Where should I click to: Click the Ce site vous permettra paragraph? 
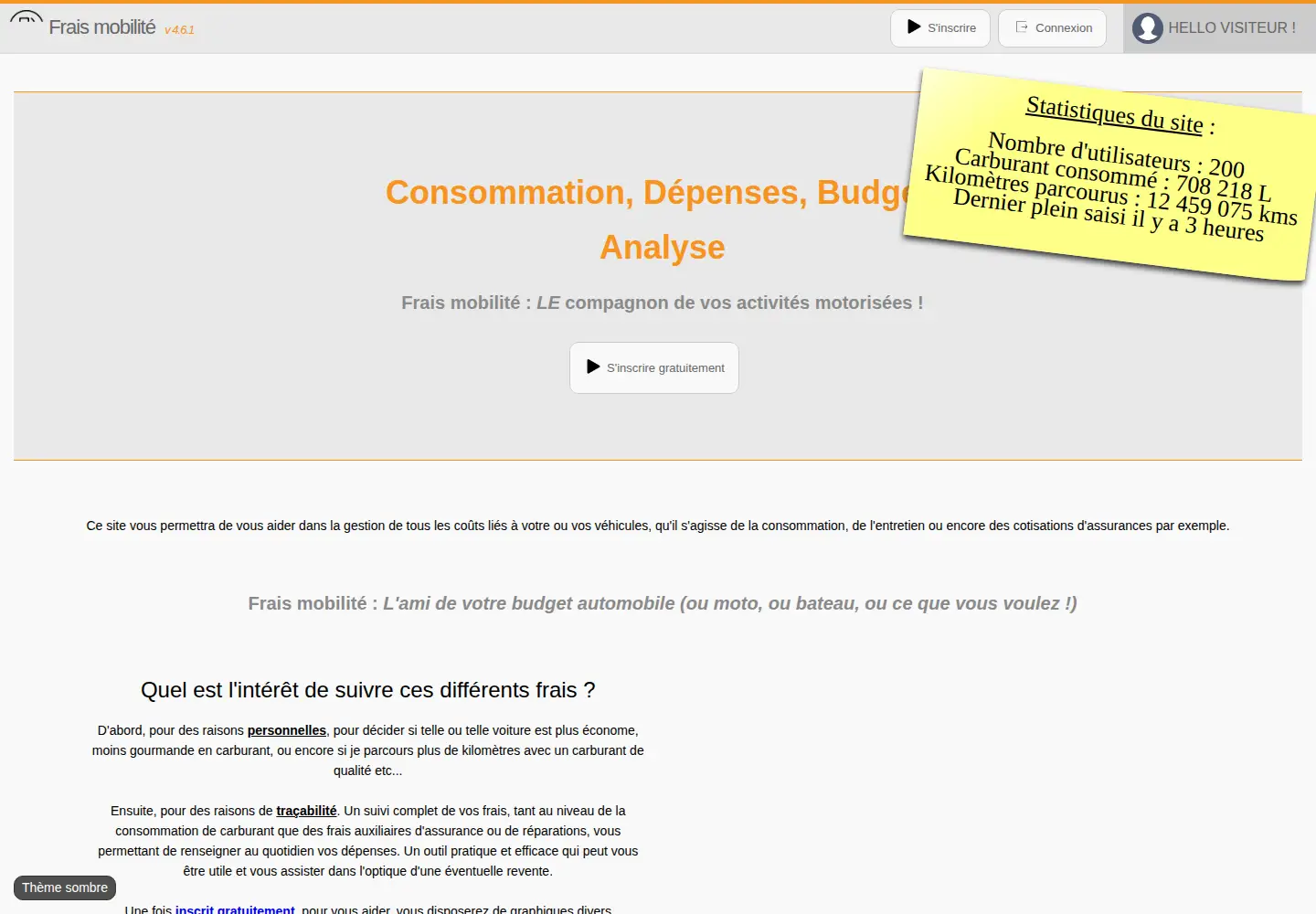(x=658, y=526)
